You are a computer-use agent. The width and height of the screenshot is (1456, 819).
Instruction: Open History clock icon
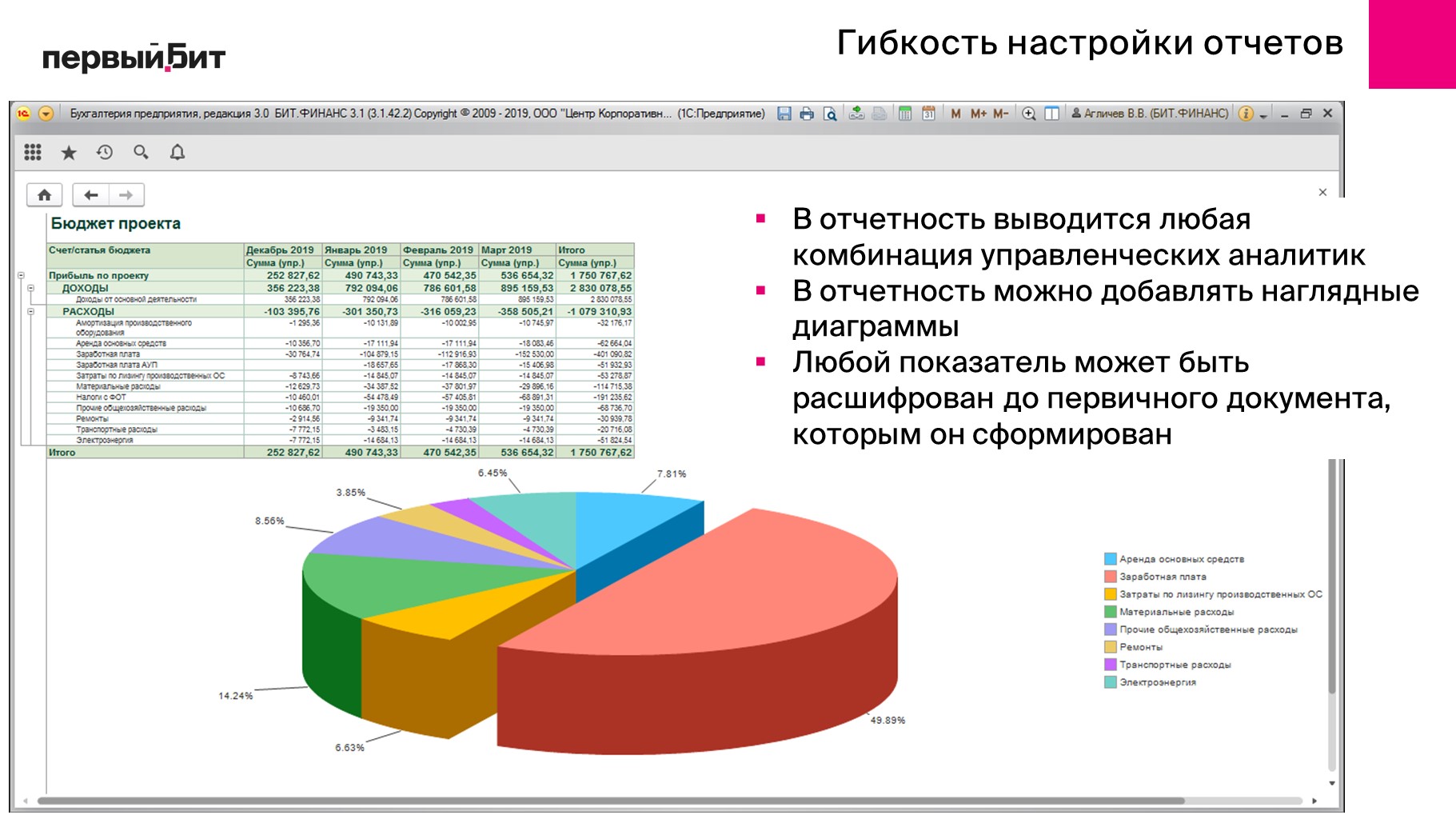pyautogui.click(x=105, y=152)
